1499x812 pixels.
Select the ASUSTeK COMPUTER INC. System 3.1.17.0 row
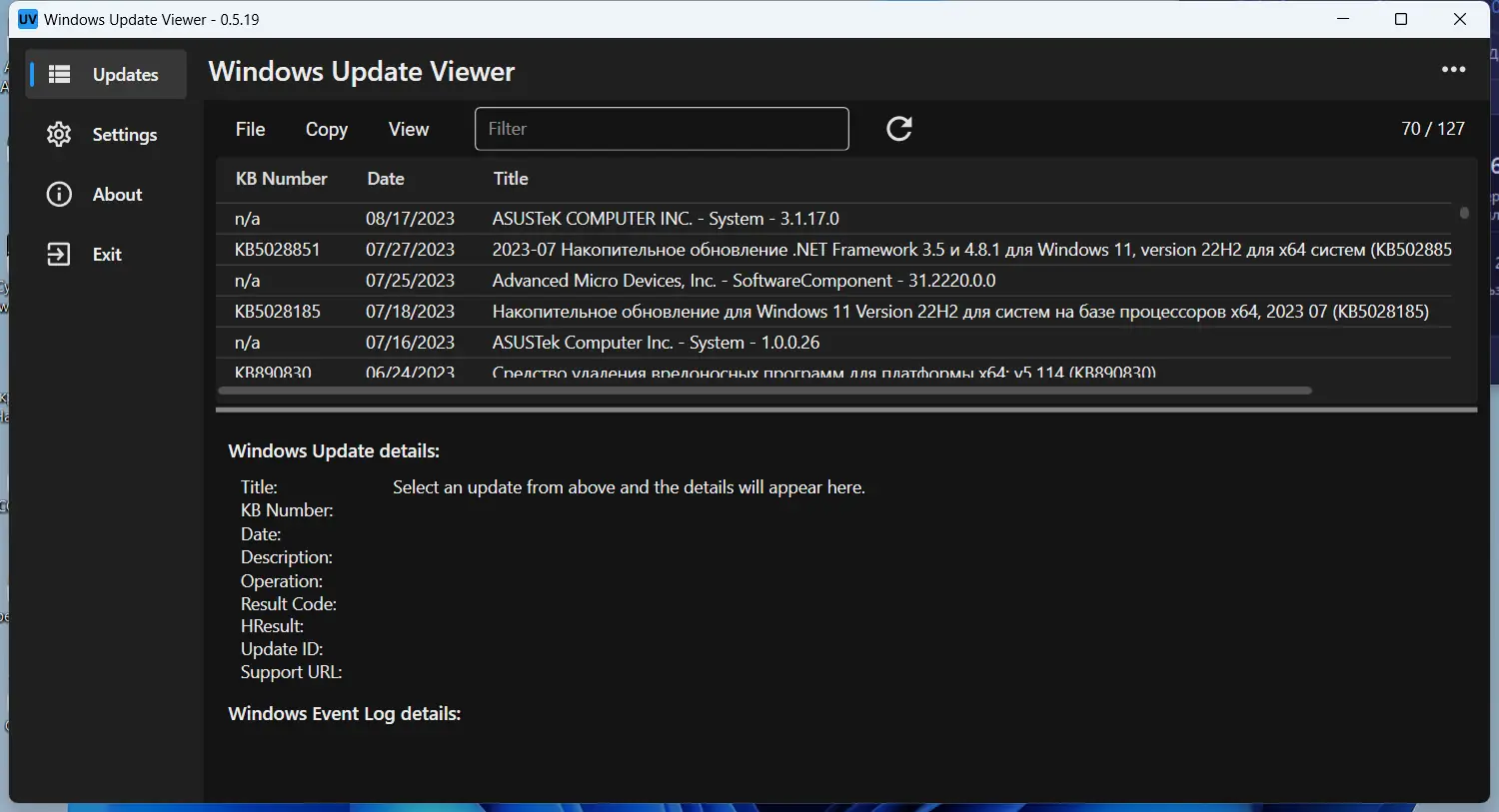tap(700, 218)
